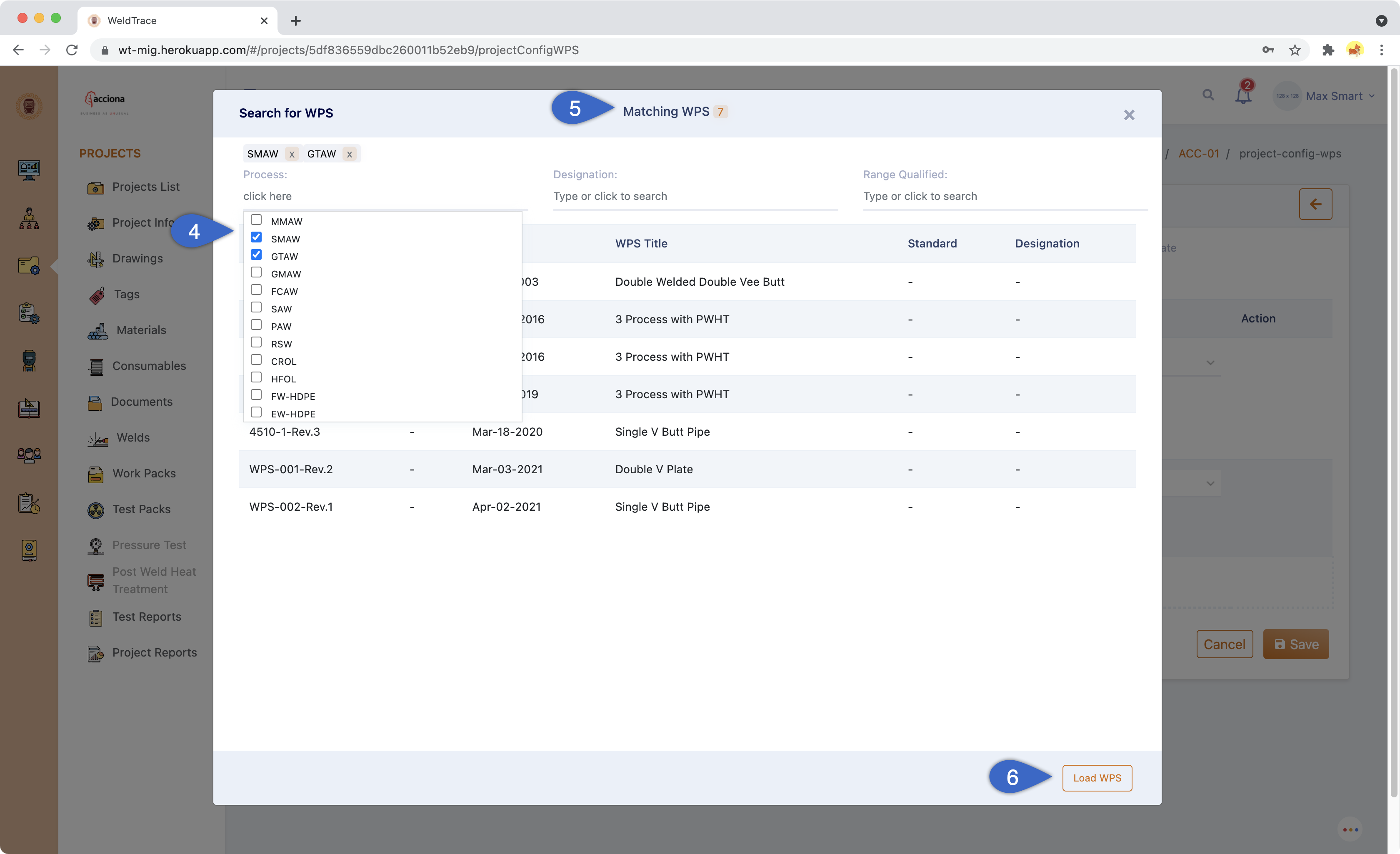Select the WPS-002-Rev.1 row
Viewport: 1400px width, 854px height.
[687, 507]
